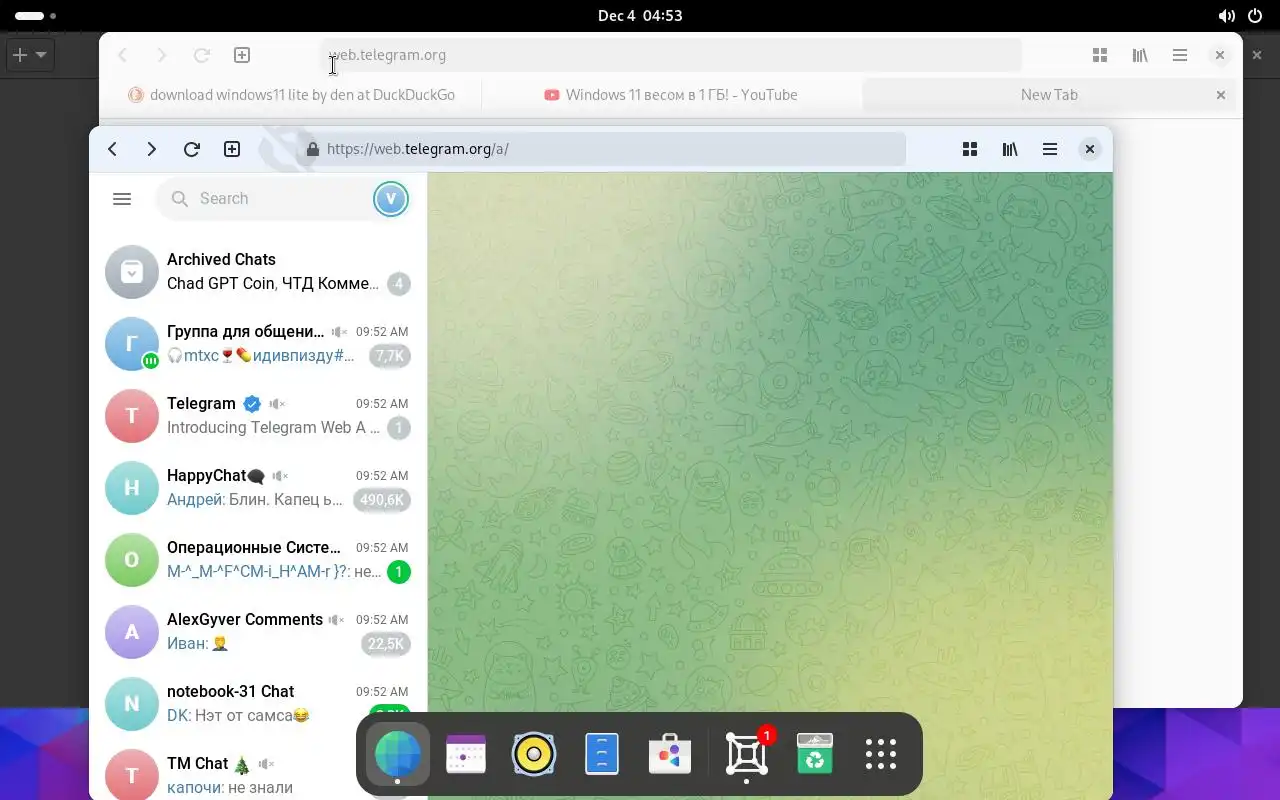This screenshot has height=800, width=1280.
Task: Open the Операционные Системы chat
Action: (x=258, y=560)
